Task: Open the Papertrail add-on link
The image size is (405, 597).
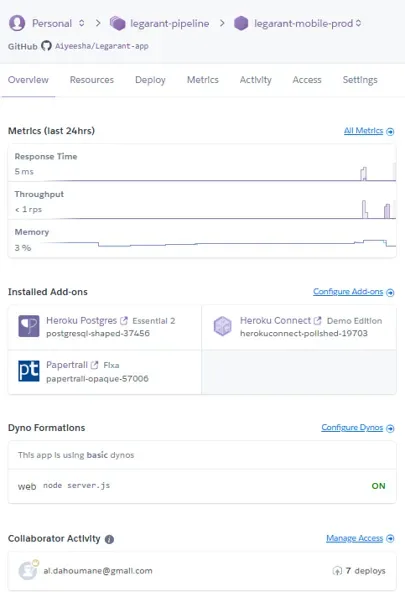Action: point(67,365)
